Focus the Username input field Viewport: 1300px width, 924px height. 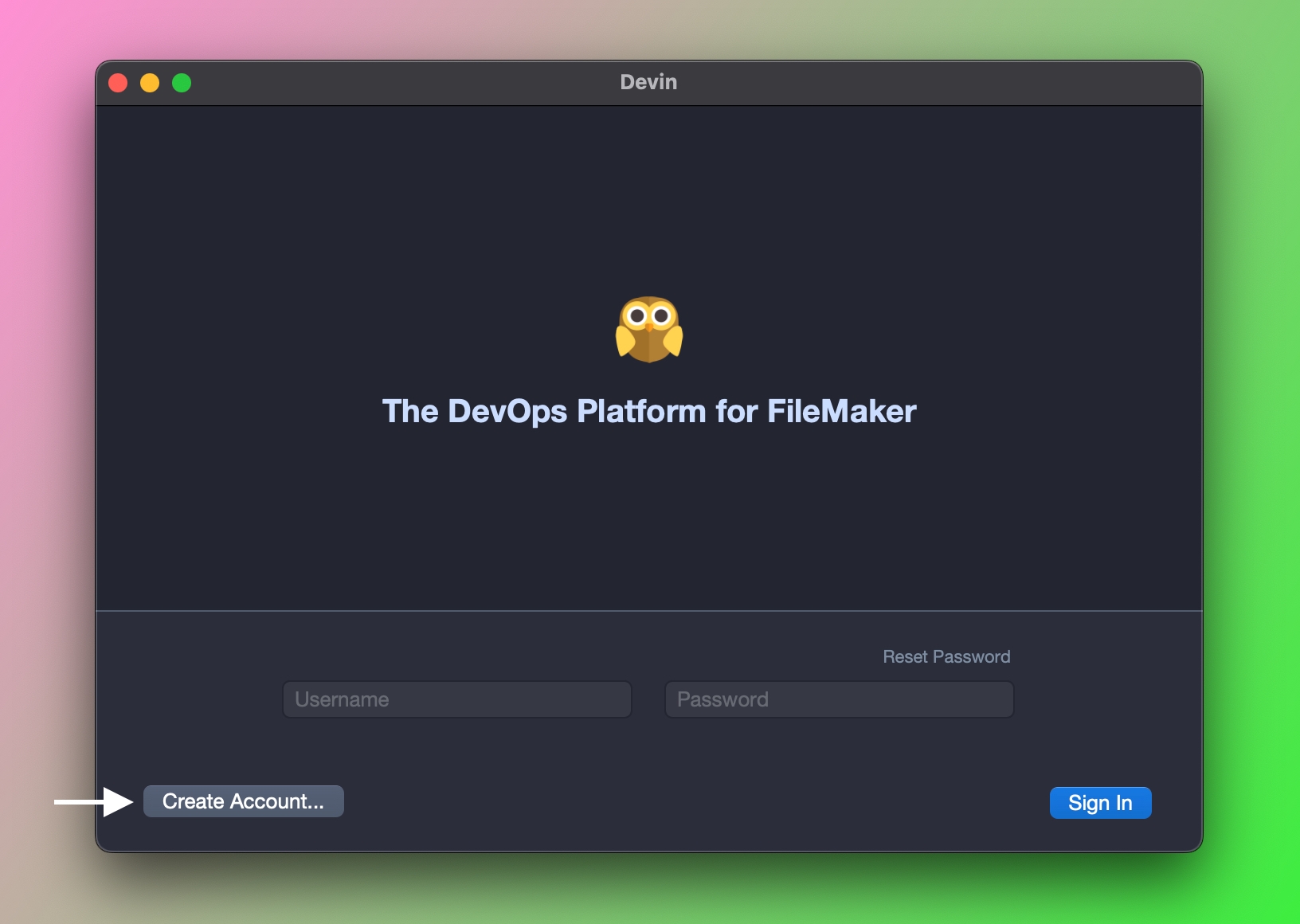click(x=457, y=699)
